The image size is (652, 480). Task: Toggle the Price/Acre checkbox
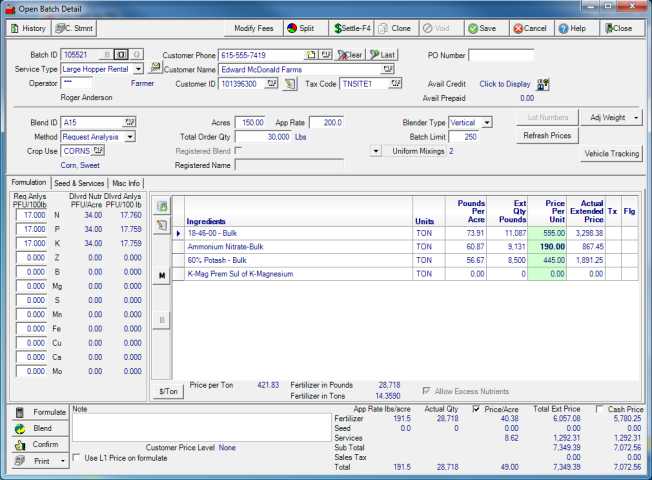tap(475, 409)
